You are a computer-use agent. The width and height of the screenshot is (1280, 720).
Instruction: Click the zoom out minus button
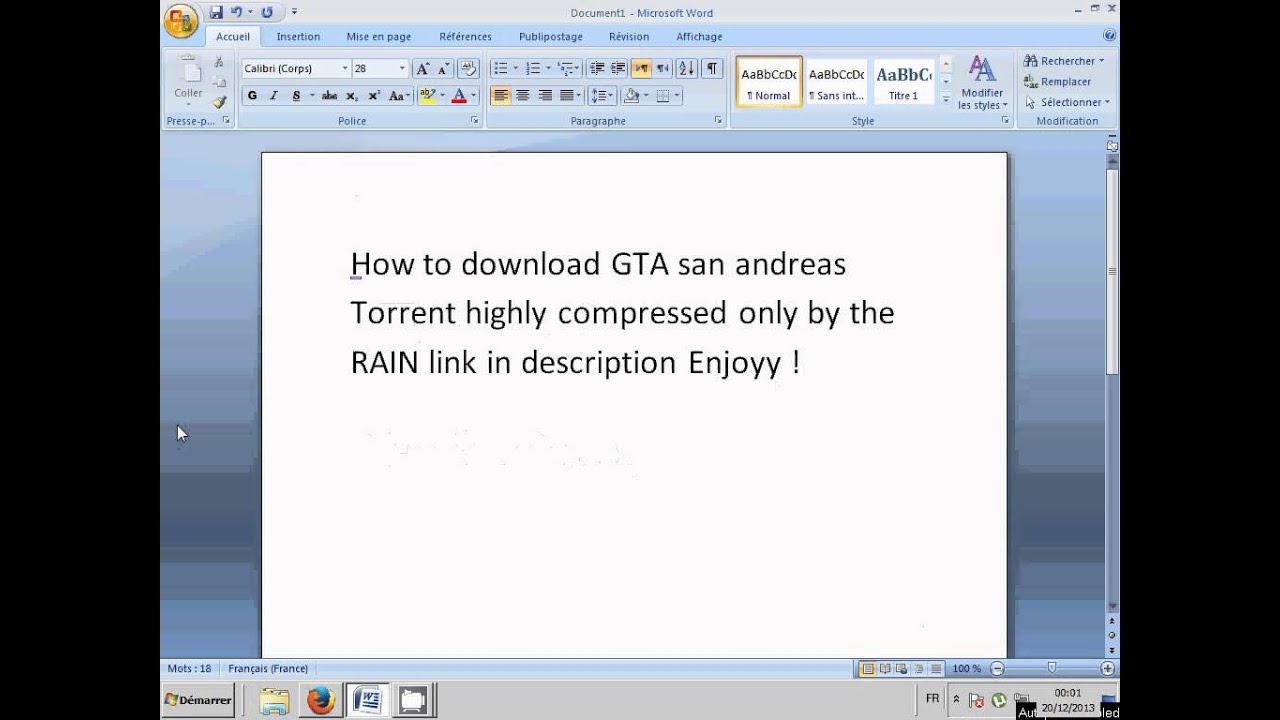(x=997, y=668)
